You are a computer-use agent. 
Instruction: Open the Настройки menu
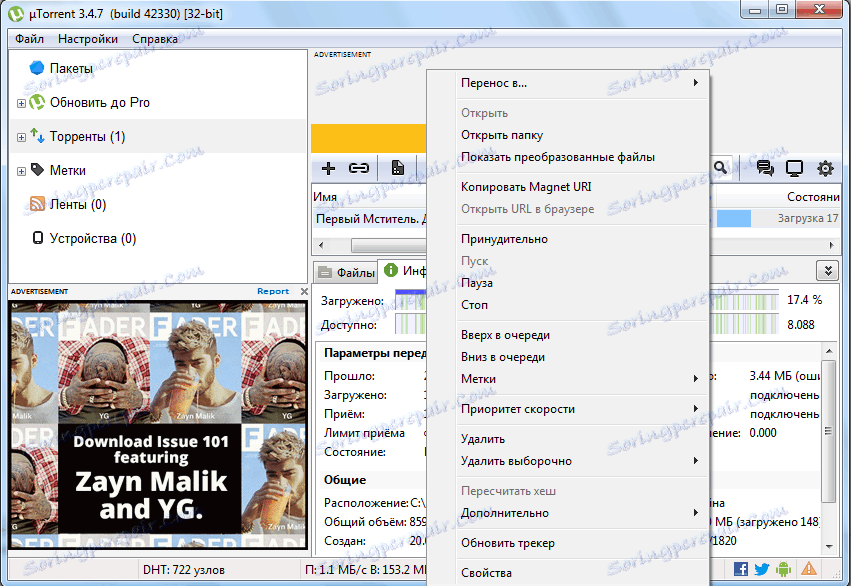pos(87,39)
